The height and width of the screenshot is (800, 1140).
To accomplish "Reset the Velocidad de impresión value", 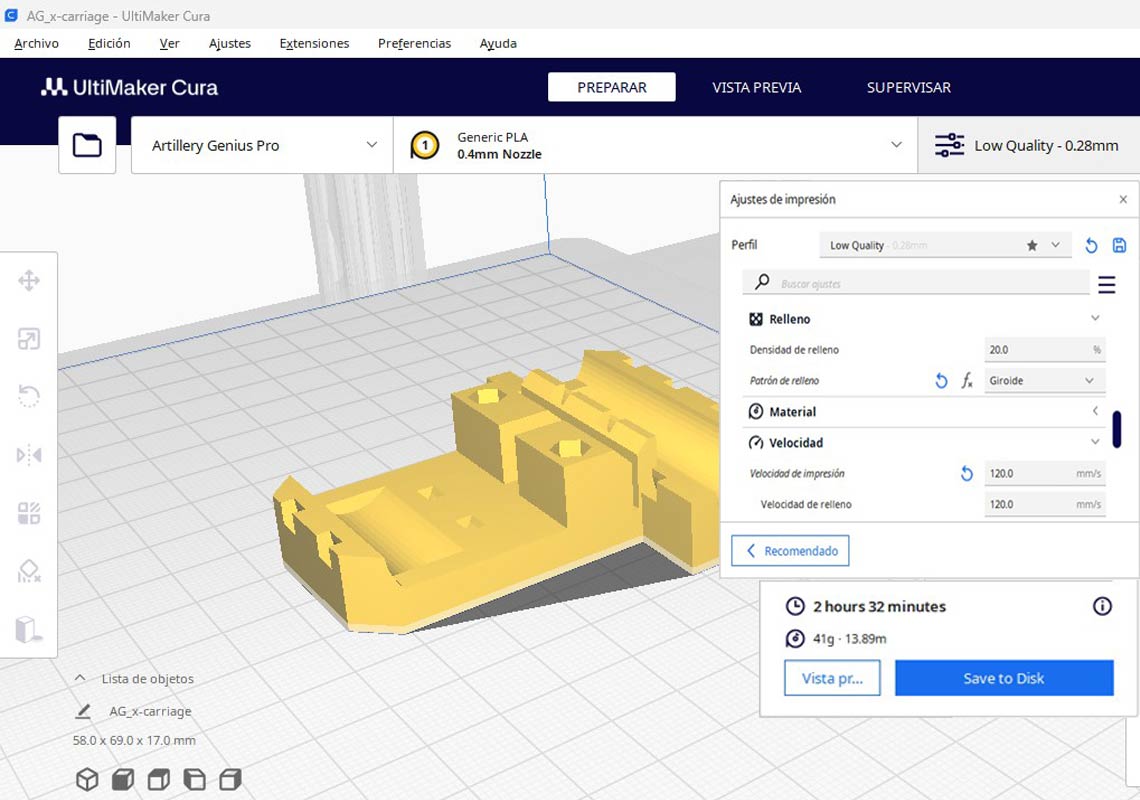I will click(966, 473).
